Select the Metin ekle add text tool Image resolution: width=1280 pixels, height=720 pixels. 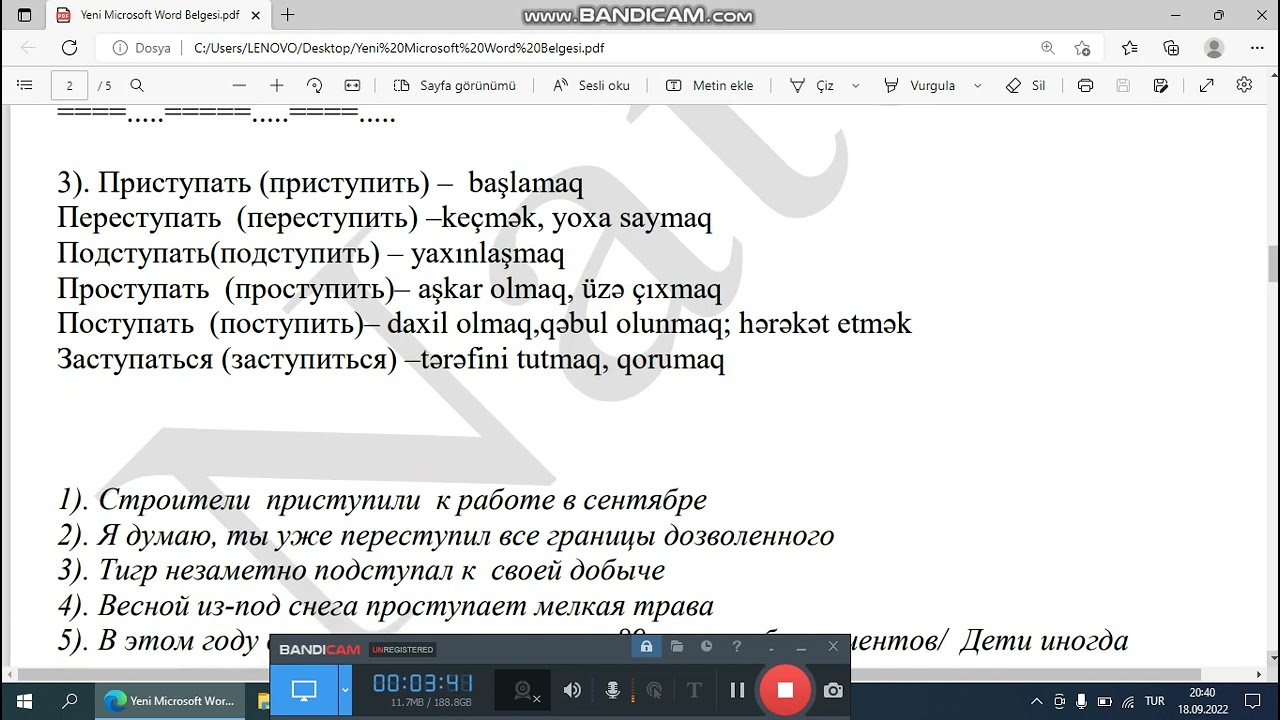pos(710,86)
